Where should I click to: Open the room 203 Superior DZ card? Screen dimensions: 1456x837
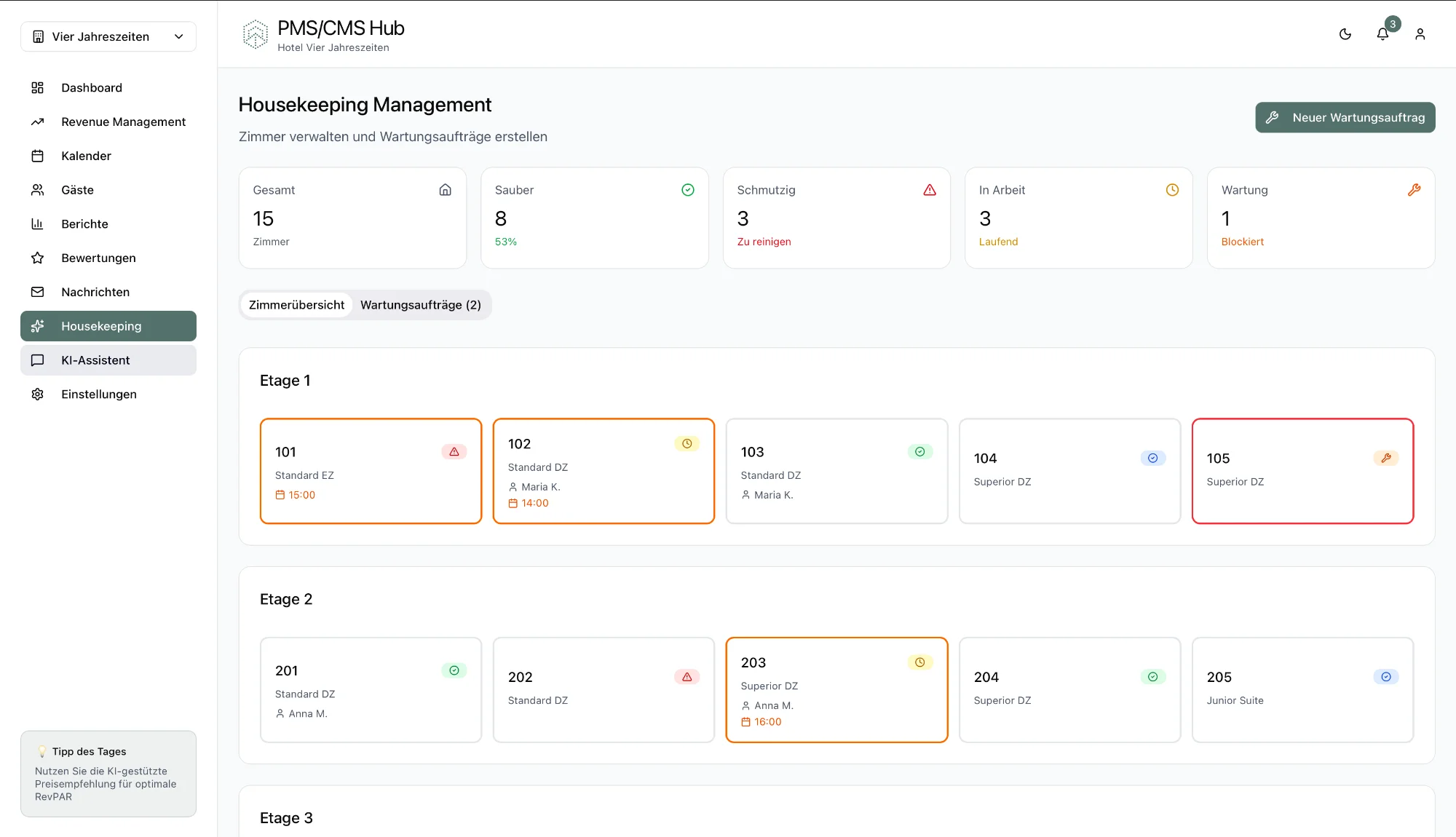(836, 690)
